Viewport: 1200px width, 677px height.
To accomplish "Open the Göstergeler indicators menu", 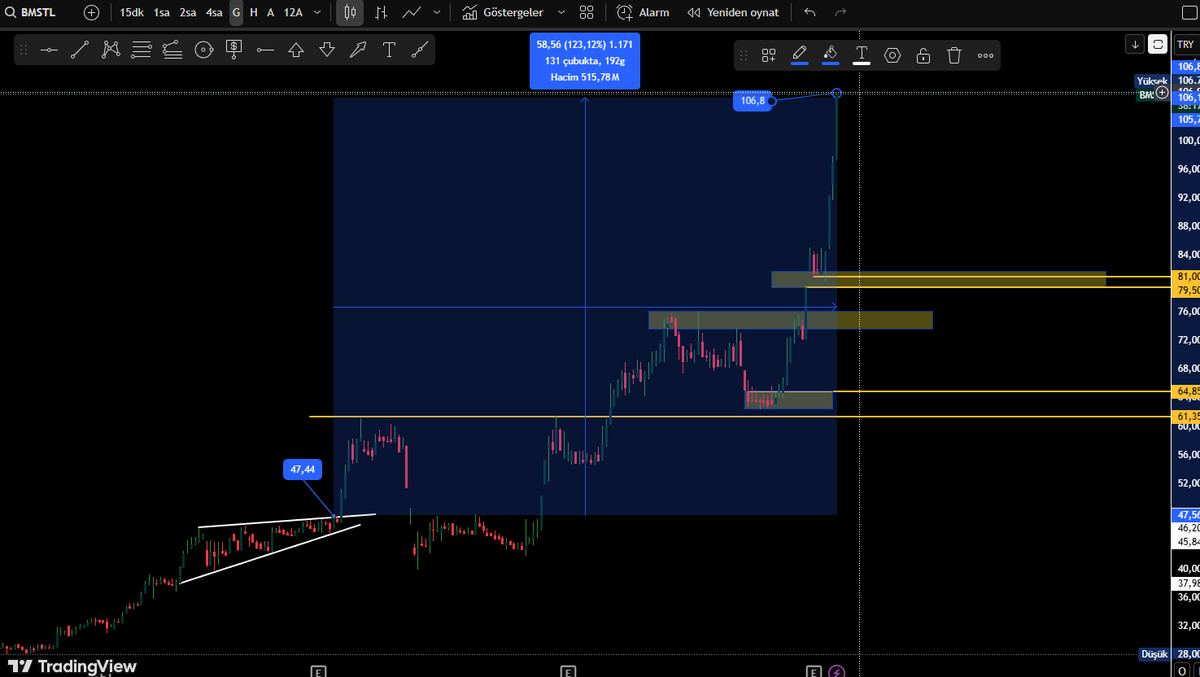I will 502,13.
